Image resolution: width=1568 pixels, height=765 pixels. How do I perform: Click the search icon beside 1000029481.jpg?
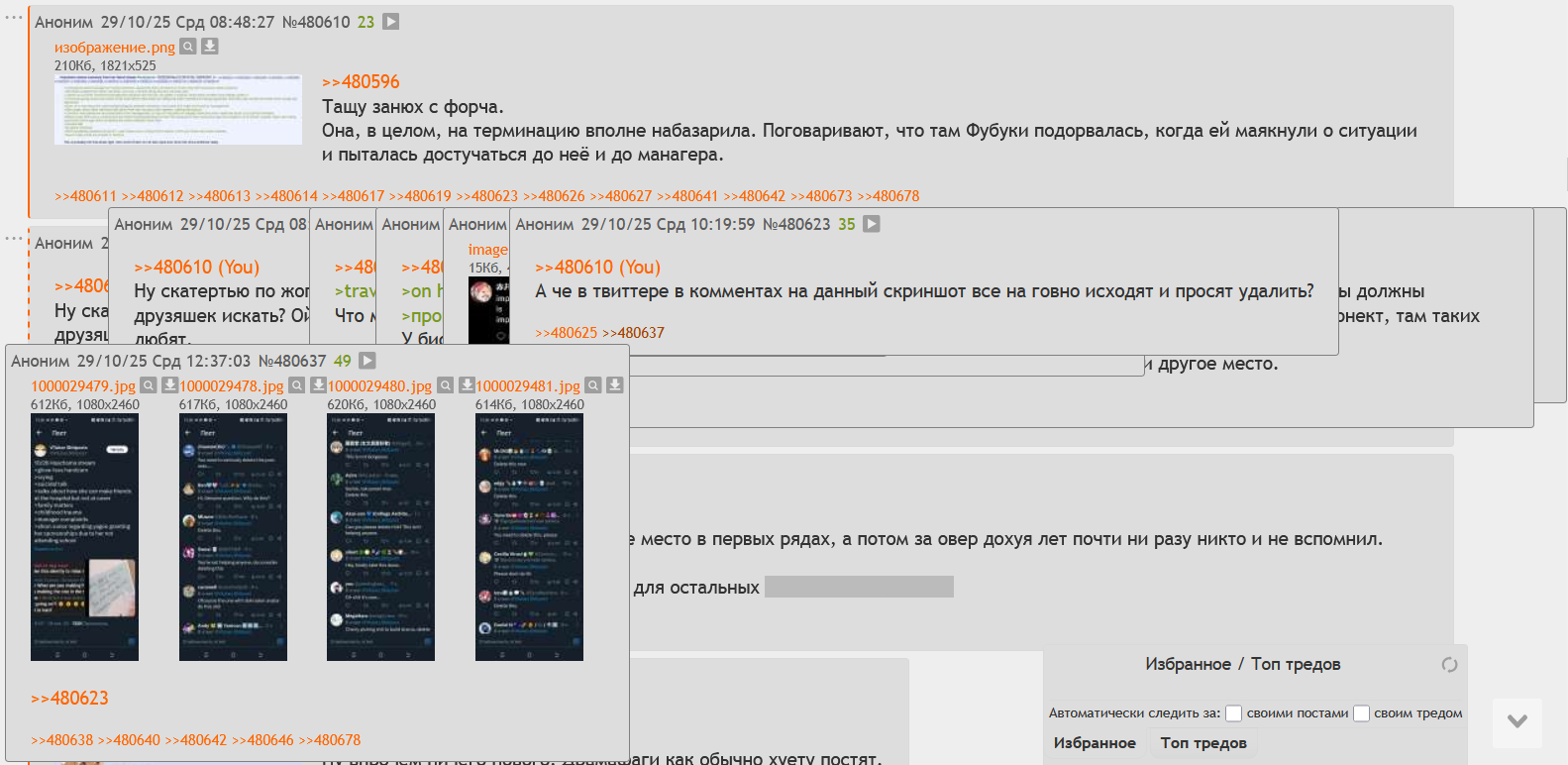pyautogui.click(x=593, y=385)
